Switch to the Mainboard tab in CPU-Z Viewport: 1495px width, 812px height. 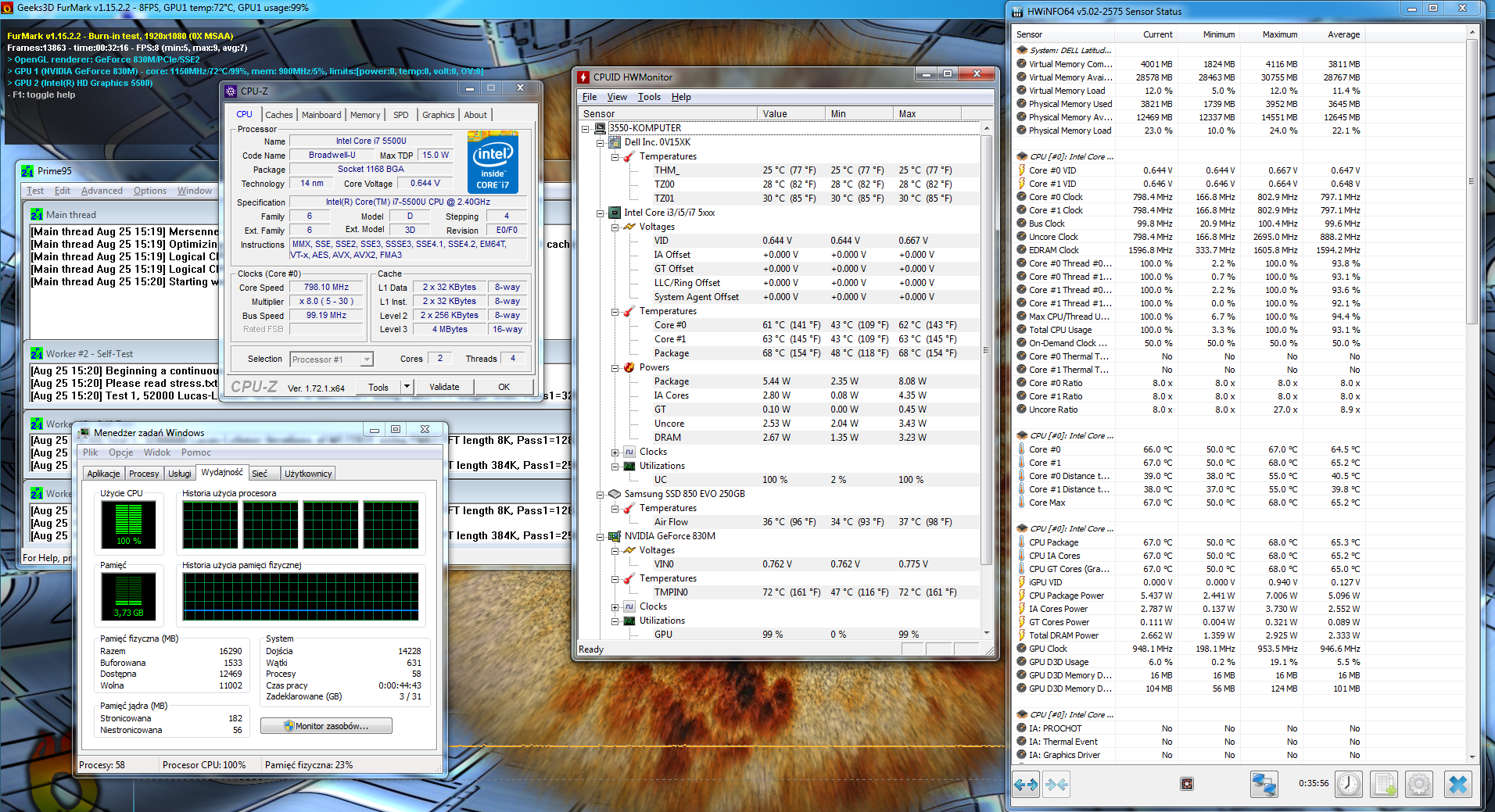(321, 115)
